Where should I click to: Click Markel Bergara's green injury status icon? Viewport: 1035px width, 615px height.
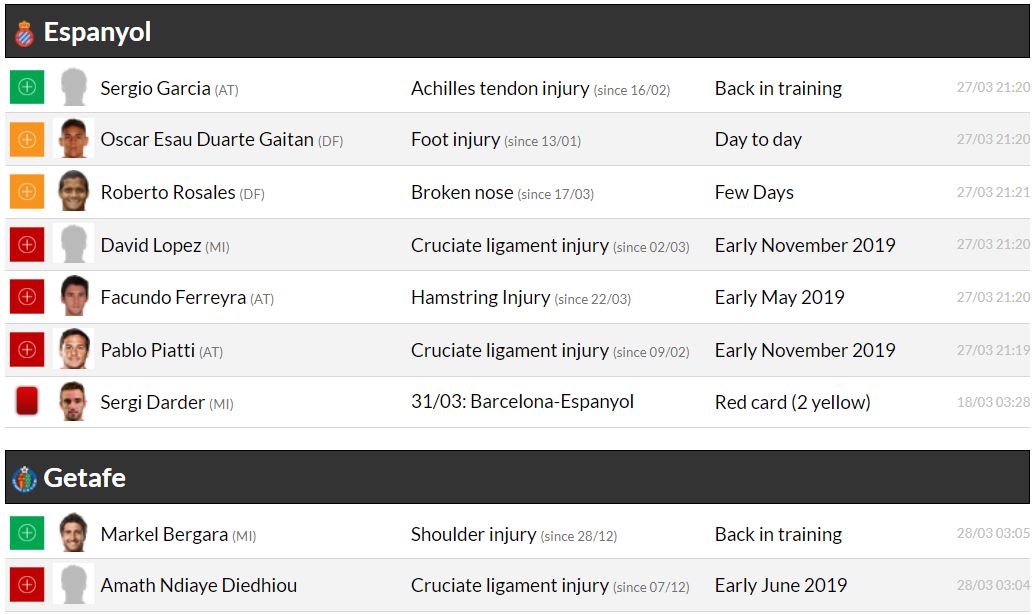click(27, 534)
